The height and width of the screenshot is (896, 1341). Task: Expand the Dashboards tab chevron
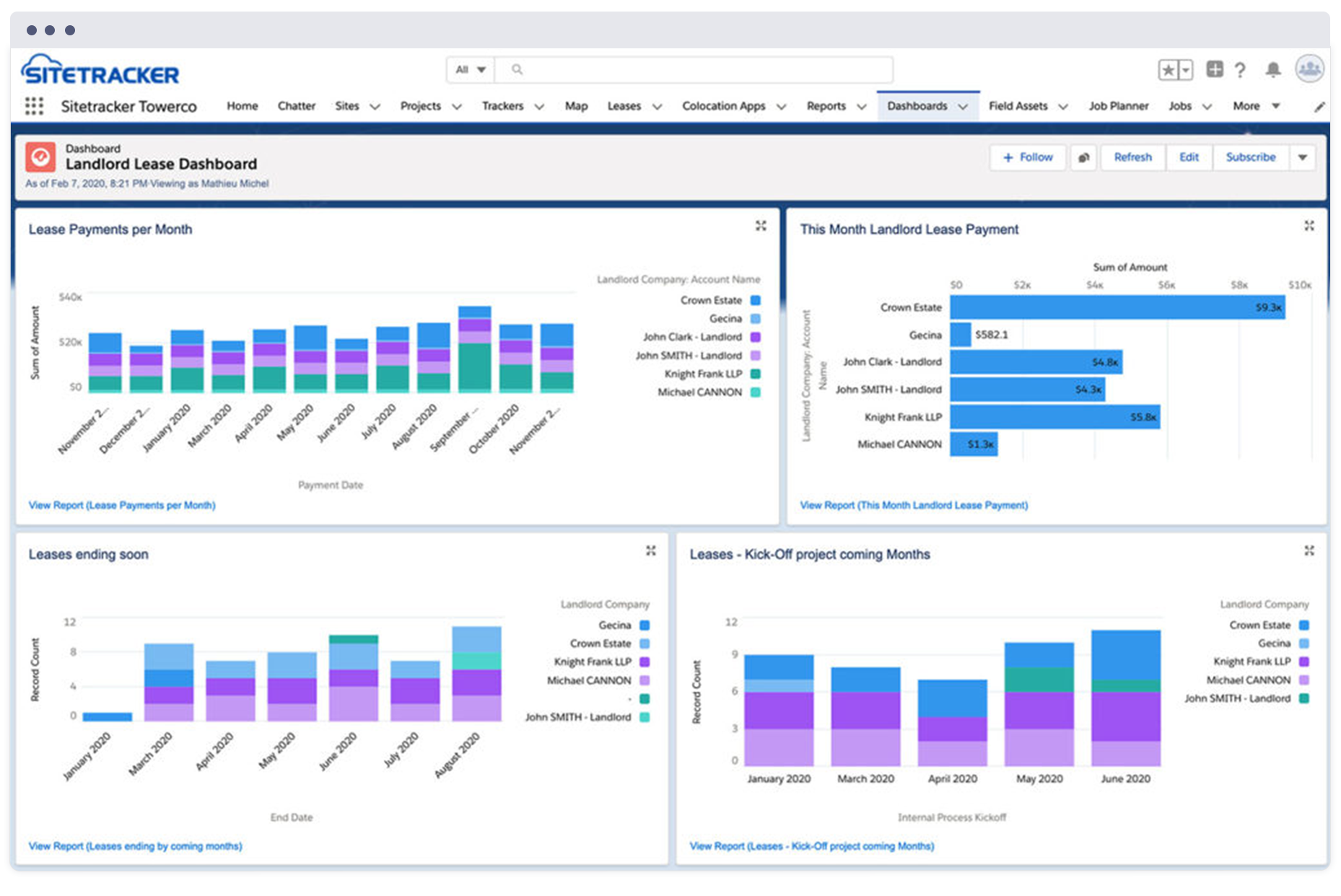(x=964, y=107)
